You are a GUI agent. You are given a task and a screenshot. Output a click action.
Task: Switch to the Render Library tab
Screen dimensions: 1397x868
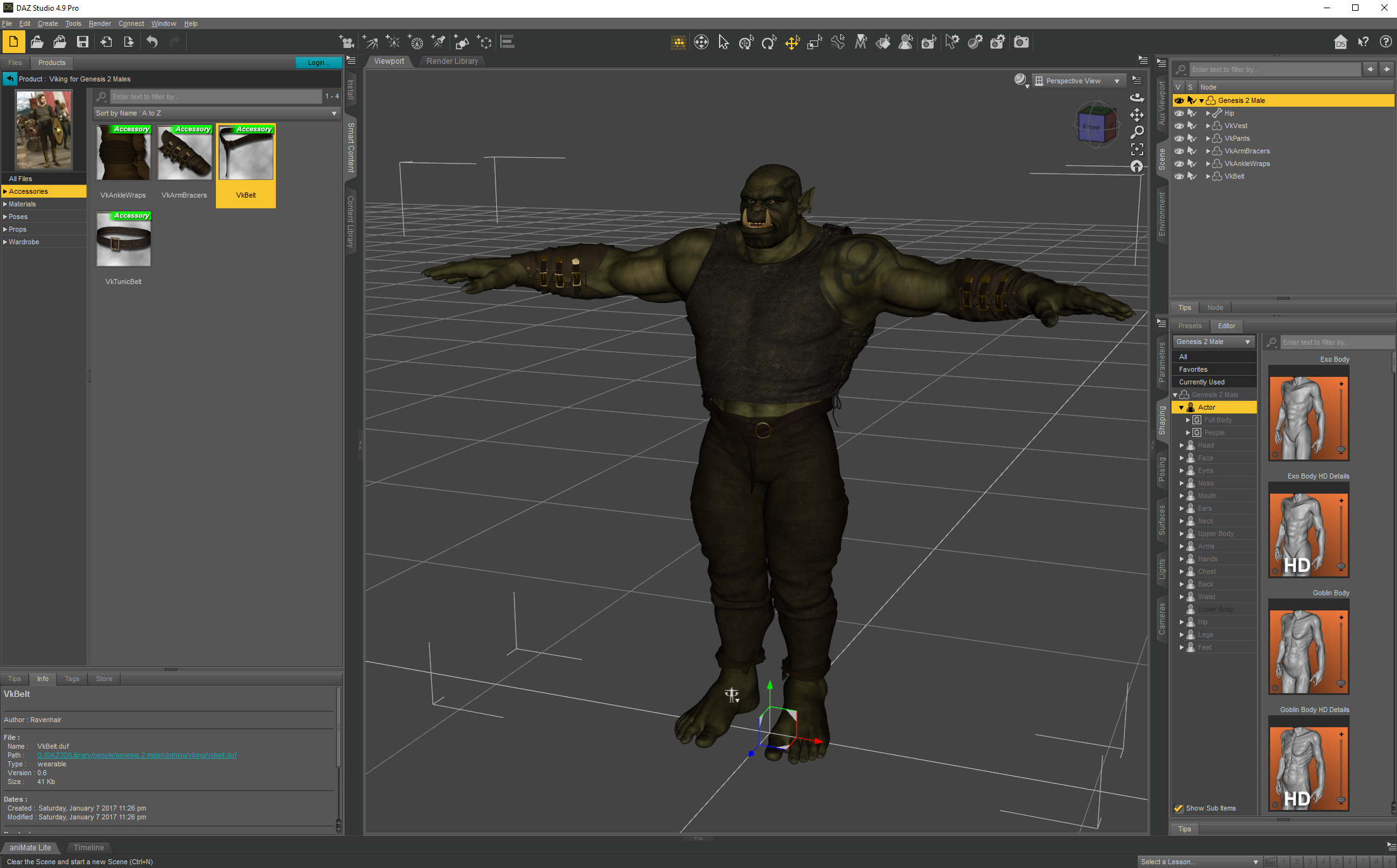[452, 61]
